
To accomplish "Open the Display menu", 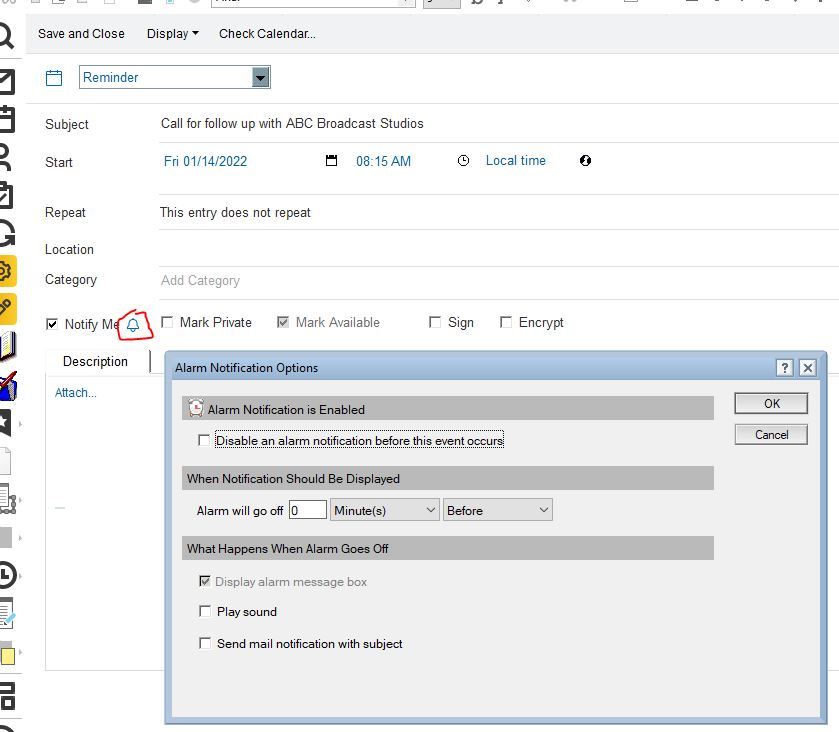I will pos(172,34).
